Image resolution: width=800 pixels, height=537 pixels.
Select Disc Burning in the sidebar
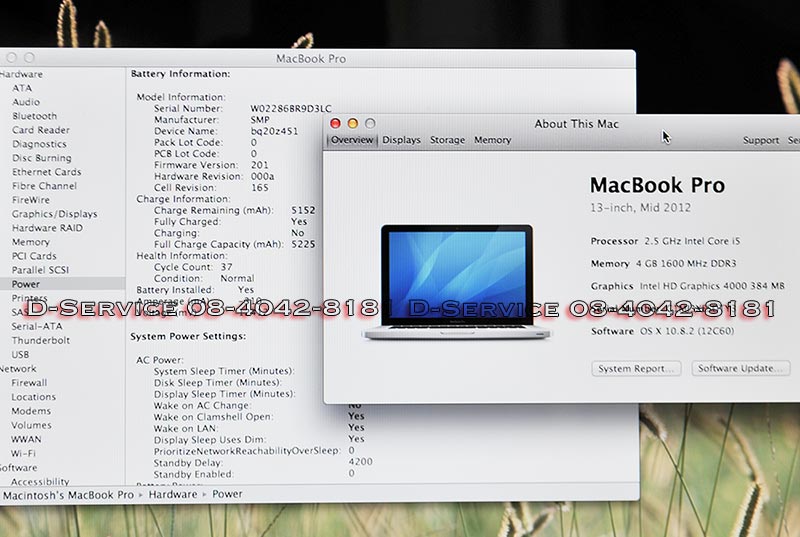(42, 158)
